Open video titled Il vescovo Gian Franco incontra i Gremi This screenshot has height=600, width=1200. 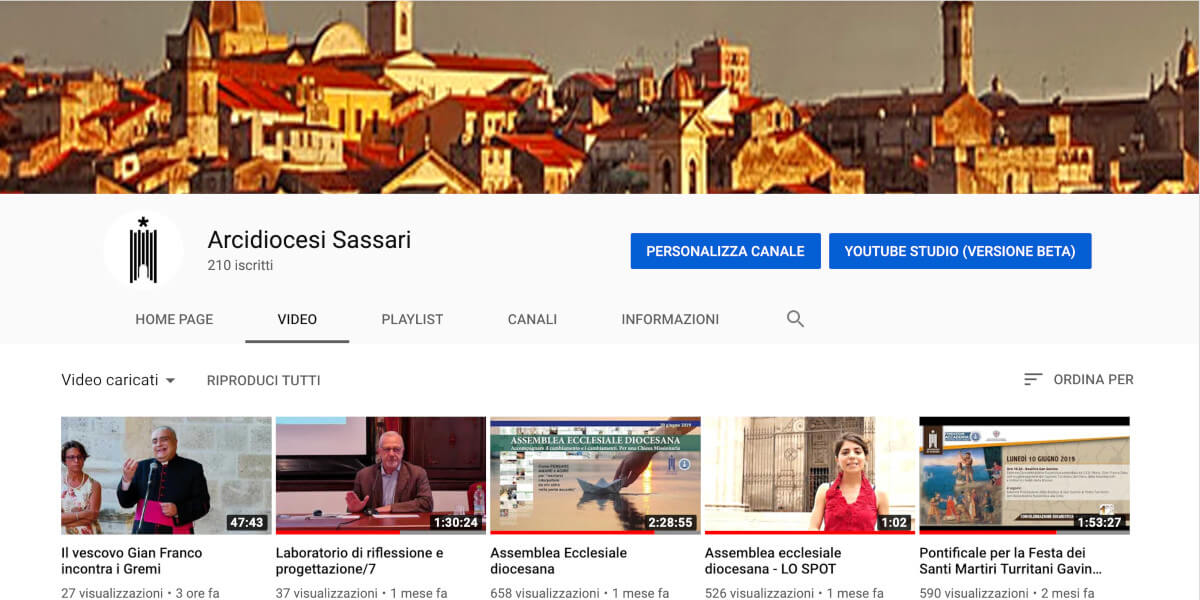click(x=132, y=561)
